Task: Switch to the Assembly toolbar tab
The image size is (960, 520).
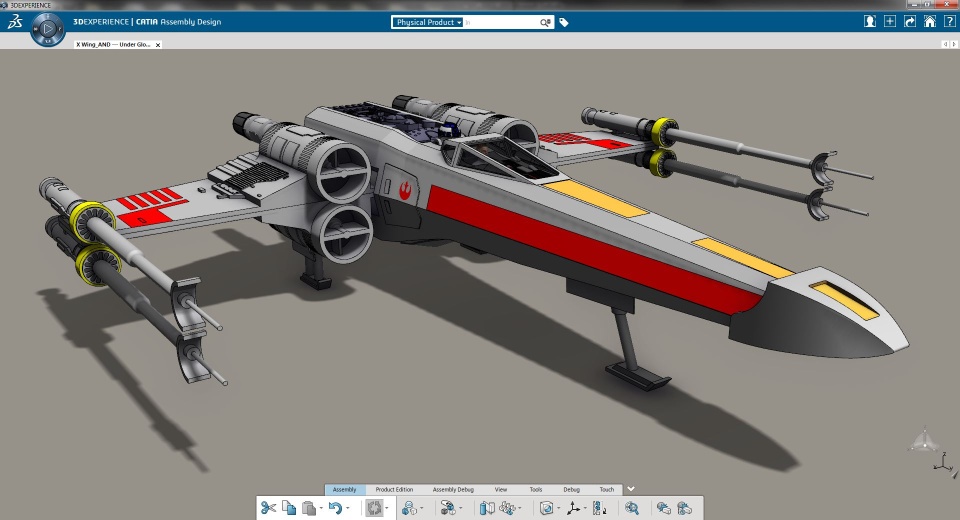Action: click(x=345, y=489)
